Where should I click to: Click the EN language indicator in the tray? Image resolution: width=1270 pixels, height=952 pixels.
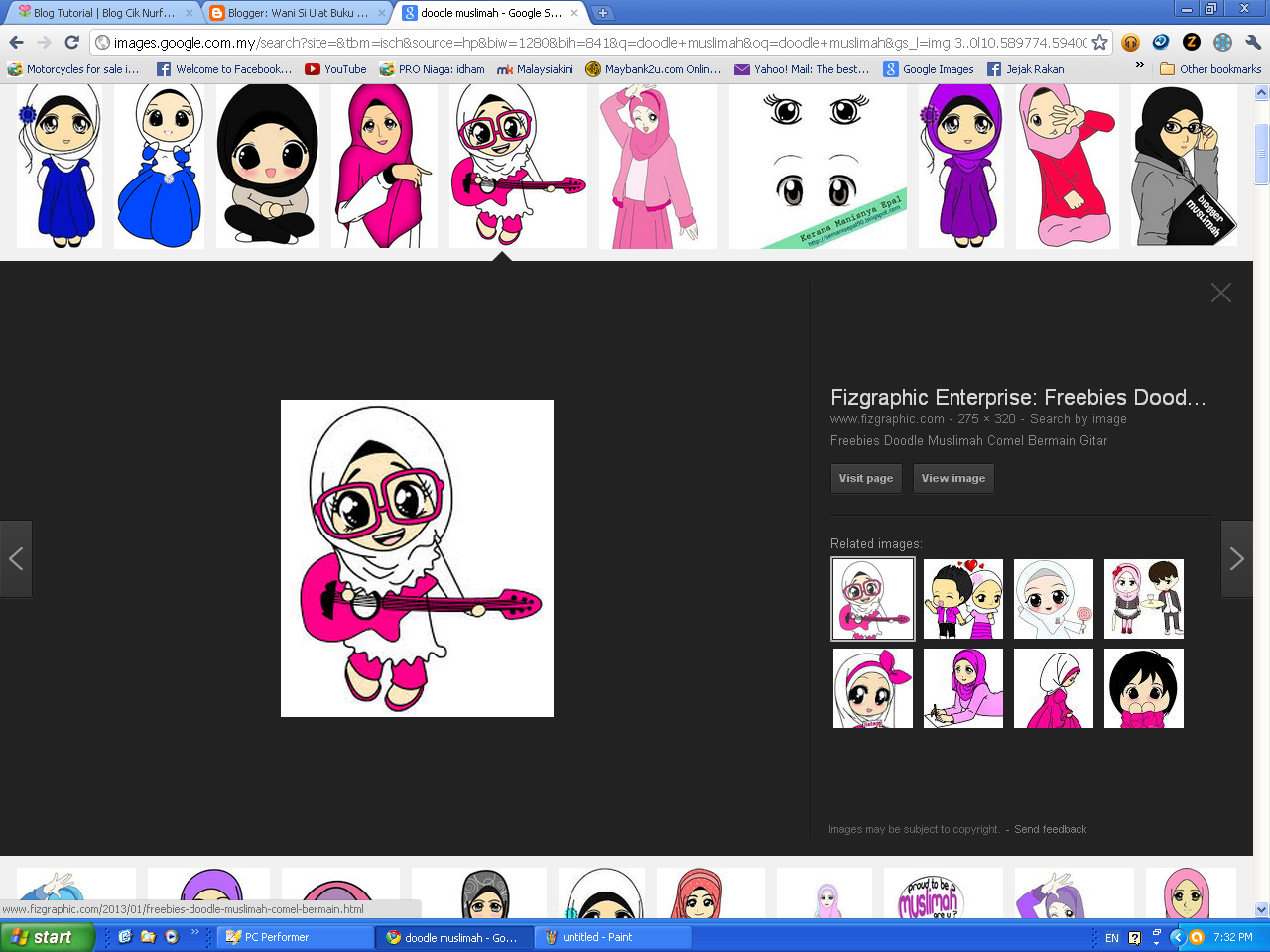[x=1112, y=938]
